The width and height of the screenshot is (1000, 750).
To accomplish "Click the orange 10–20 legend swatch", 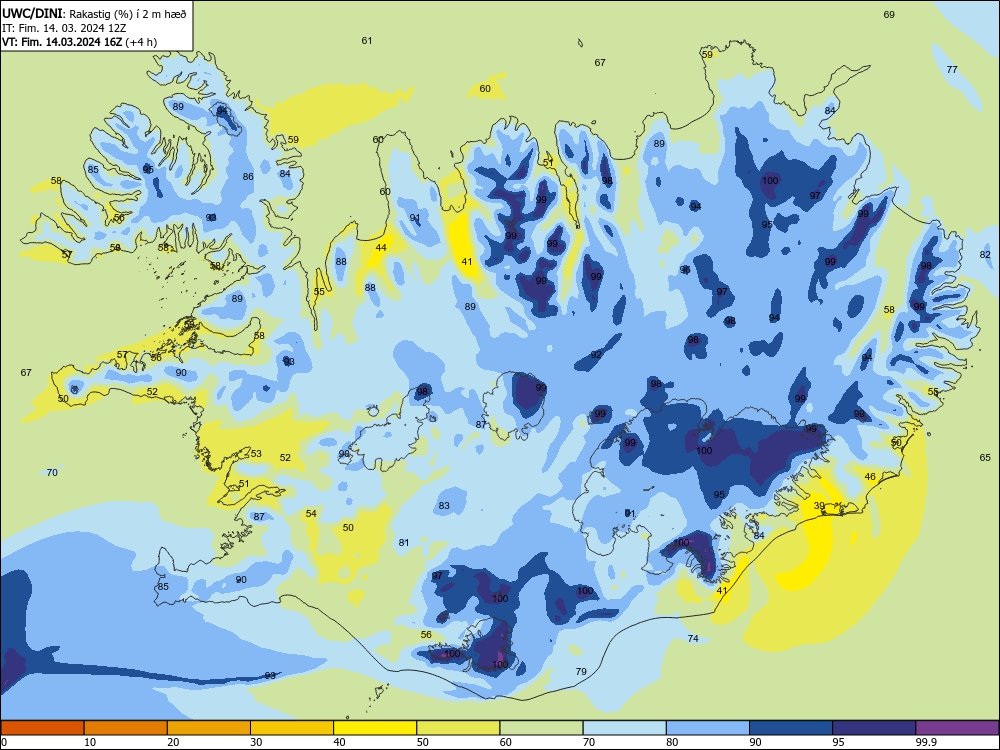I will pos(126,728).
